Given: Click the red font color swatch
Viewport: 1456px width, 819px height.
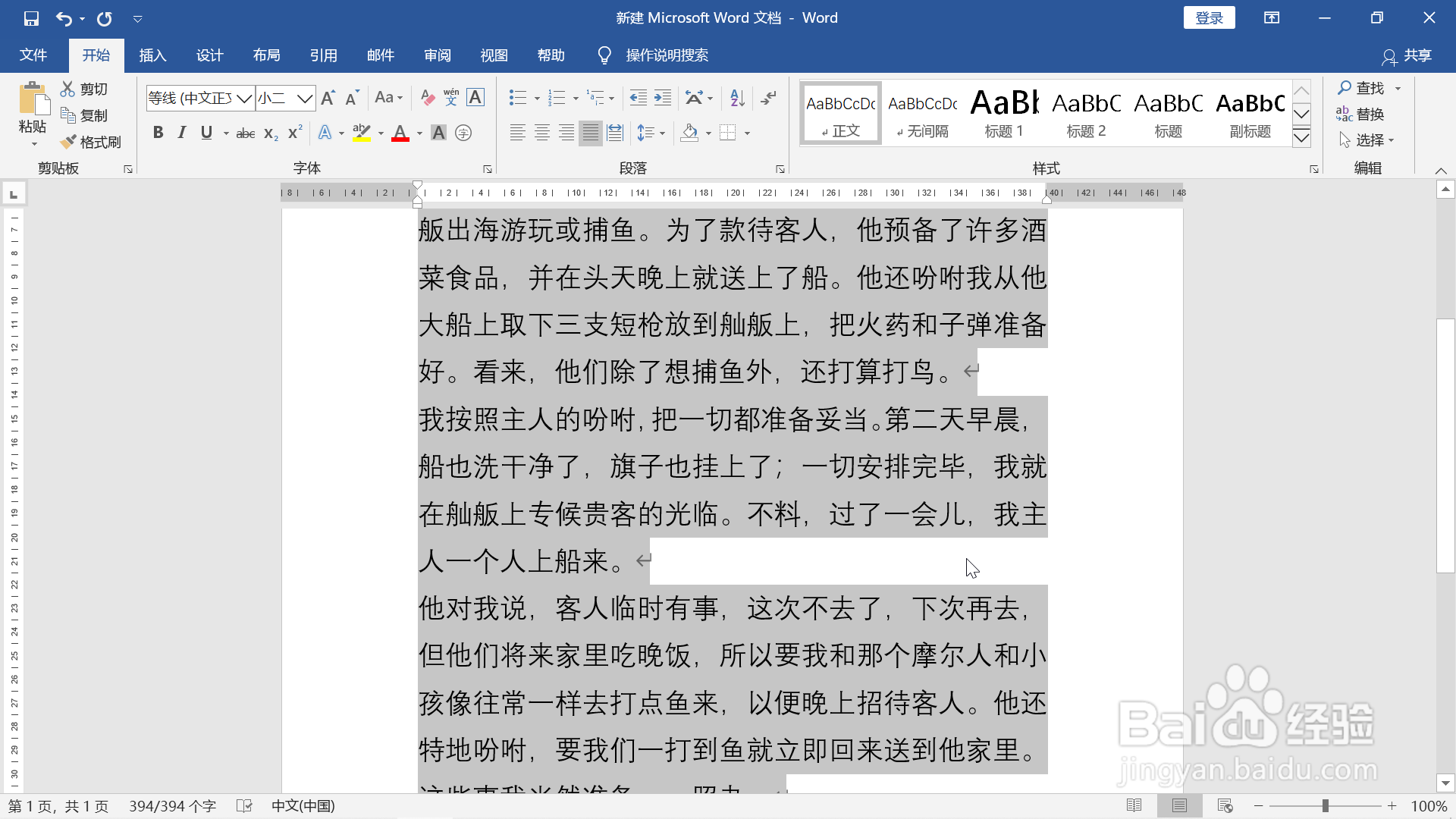Looking at the screenshot, I should point(400,133).
